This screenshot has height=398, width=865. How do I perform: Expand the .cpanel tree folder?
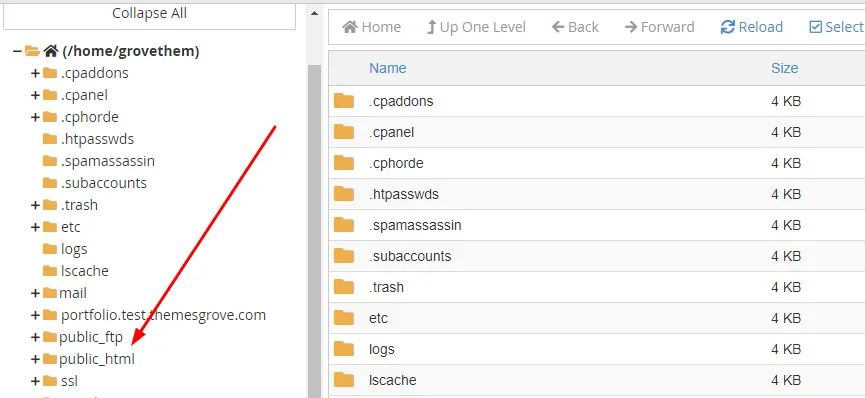(35, 95)
